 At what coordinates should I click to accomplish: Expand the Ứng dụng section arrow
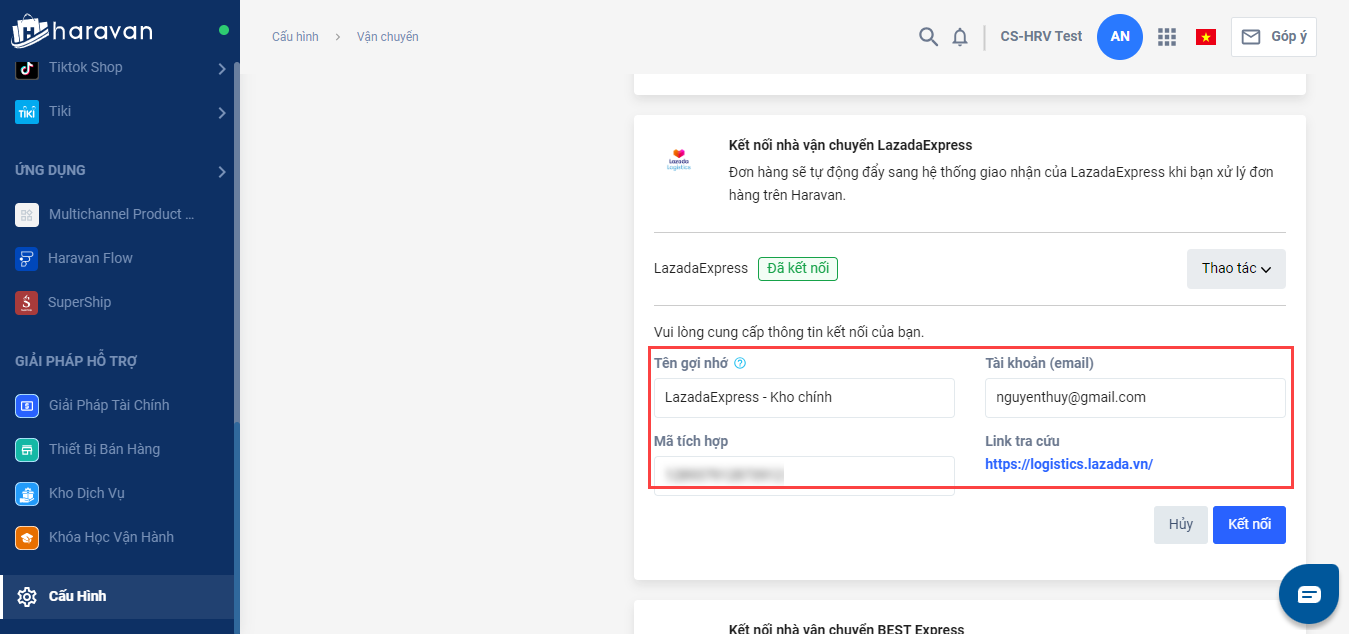click(221, 172)
